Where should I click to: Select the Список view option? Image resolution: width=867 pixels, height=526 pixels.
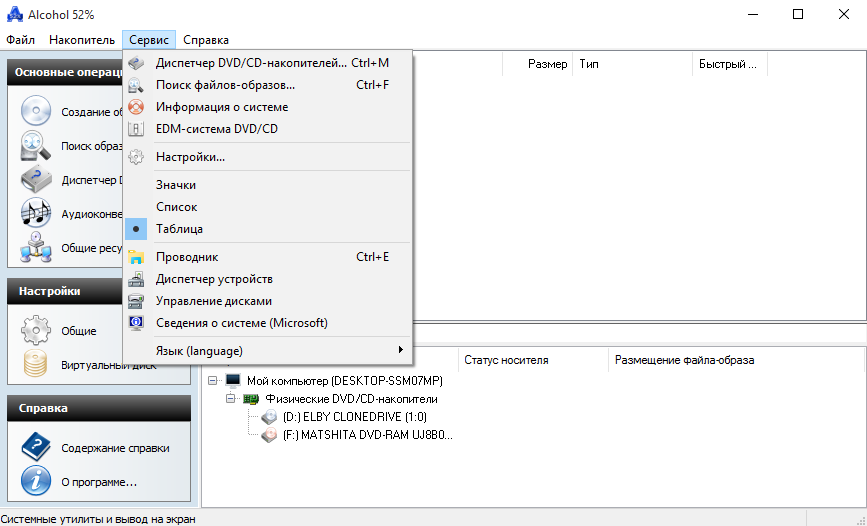[x=176, y=207]
